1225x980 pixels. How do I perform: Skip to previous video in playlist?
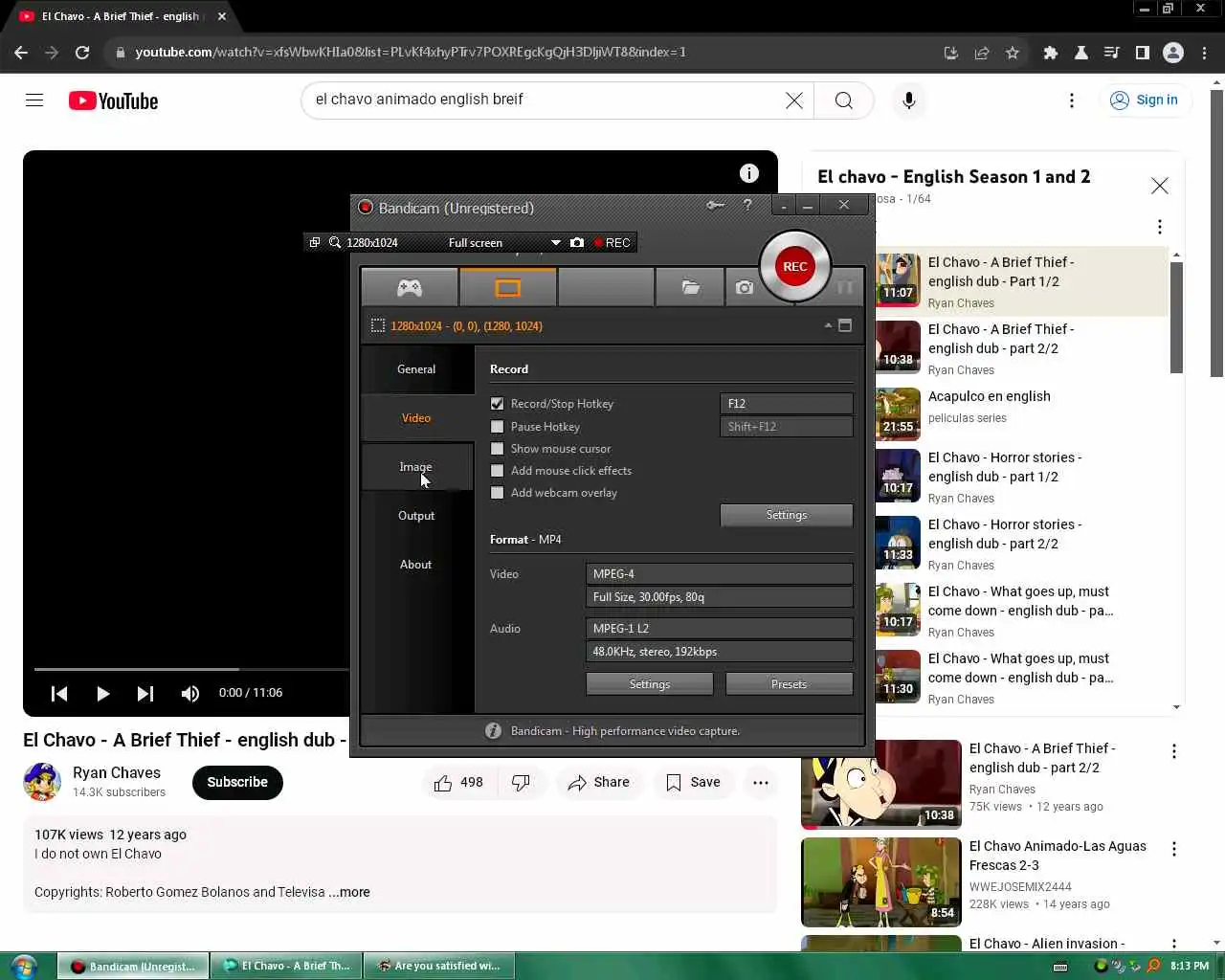59,693
